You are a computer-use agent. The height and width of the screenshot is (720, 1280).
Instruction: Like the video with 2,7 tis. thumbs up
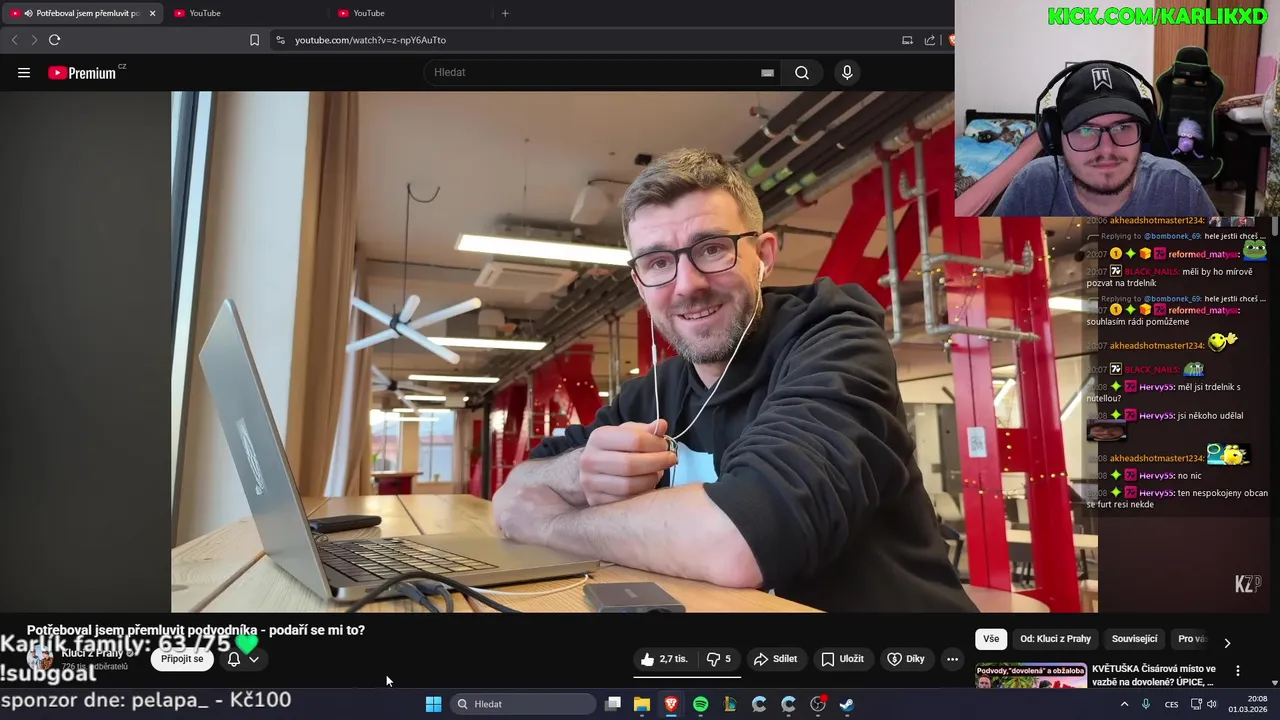pyautogui.click(x=665, y=659)
